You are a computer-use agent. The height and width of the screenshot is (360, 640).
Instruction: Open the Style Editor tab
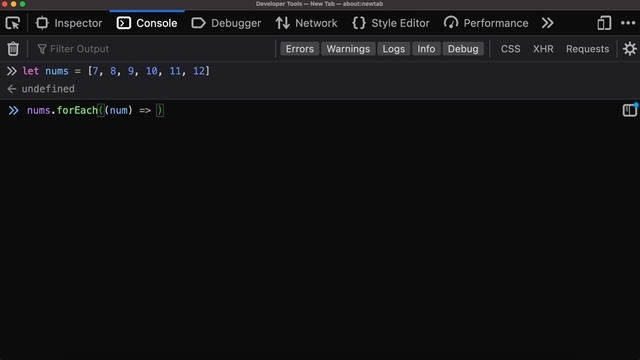[x=391, y=23]
